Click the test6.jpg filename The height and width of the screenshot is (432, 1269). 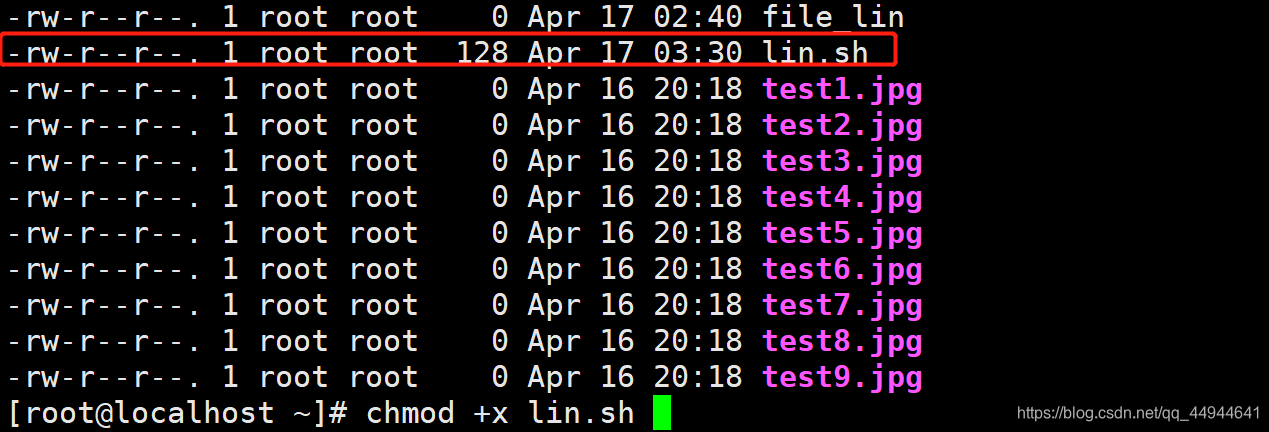point(842,269)
